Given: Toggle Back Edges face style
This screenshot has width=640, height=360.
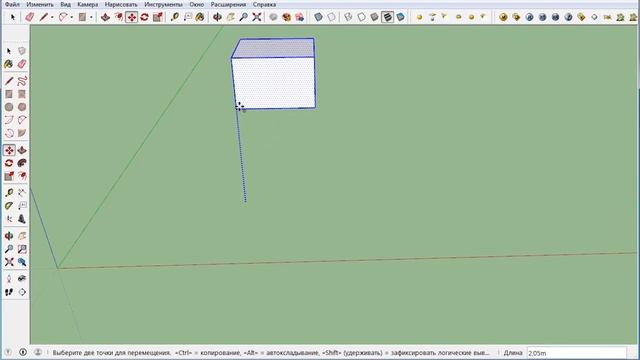Looking at the screenshot, I should pyautogui.click(x=331, y=17).
